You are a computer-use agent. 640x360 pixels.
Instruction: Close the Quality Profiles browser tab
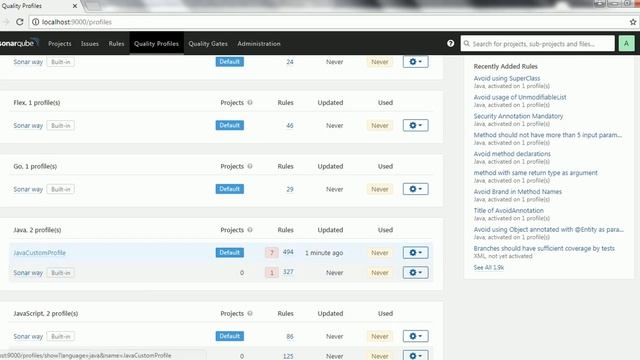[75, 6]
